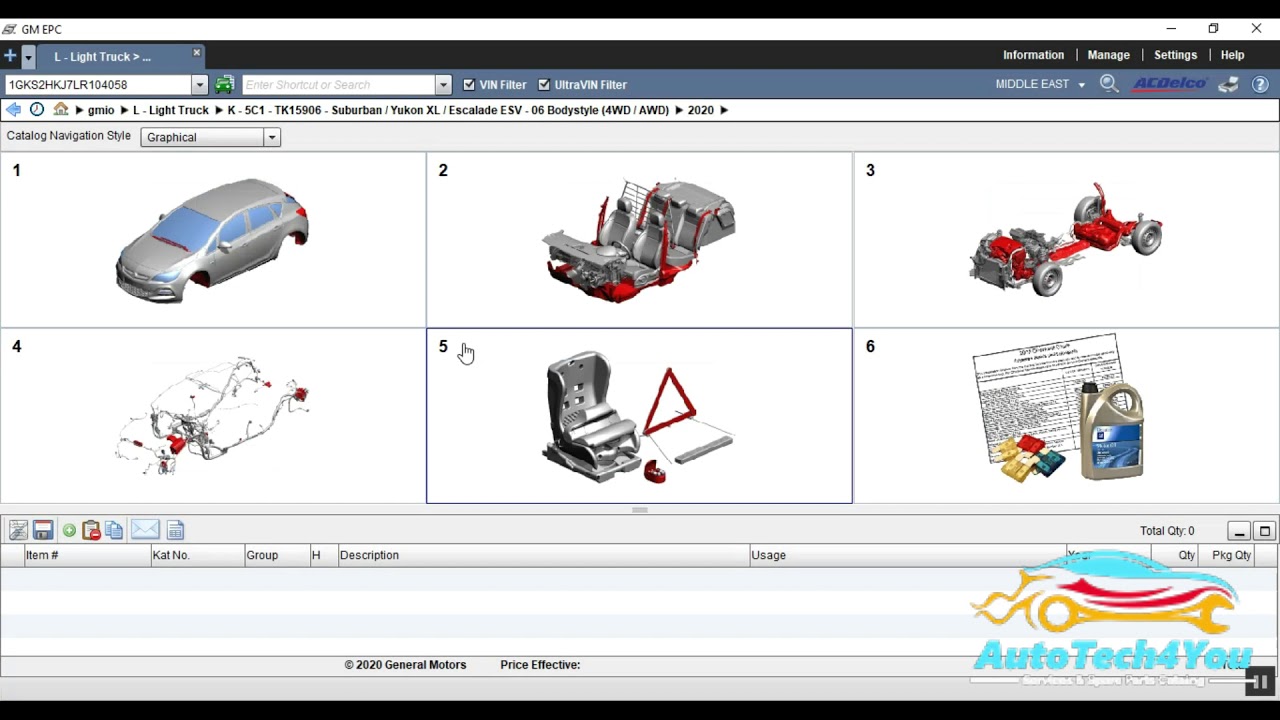1280x720 pixels.
Task: Click the panel splitter grip handle
Action: [x=640, y=510]
